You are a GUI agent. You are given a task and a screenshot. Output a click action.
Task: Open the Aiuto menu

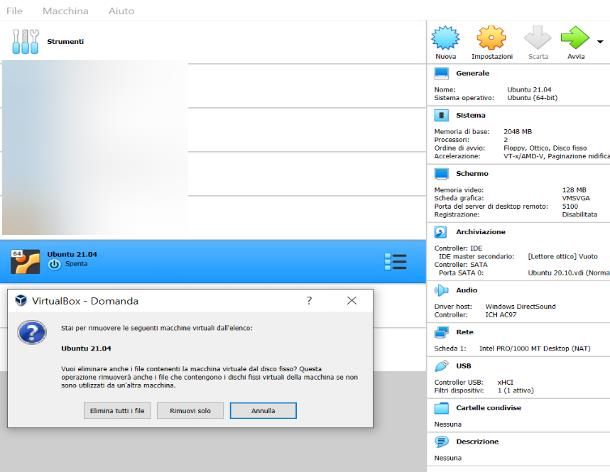click(121, 11)
